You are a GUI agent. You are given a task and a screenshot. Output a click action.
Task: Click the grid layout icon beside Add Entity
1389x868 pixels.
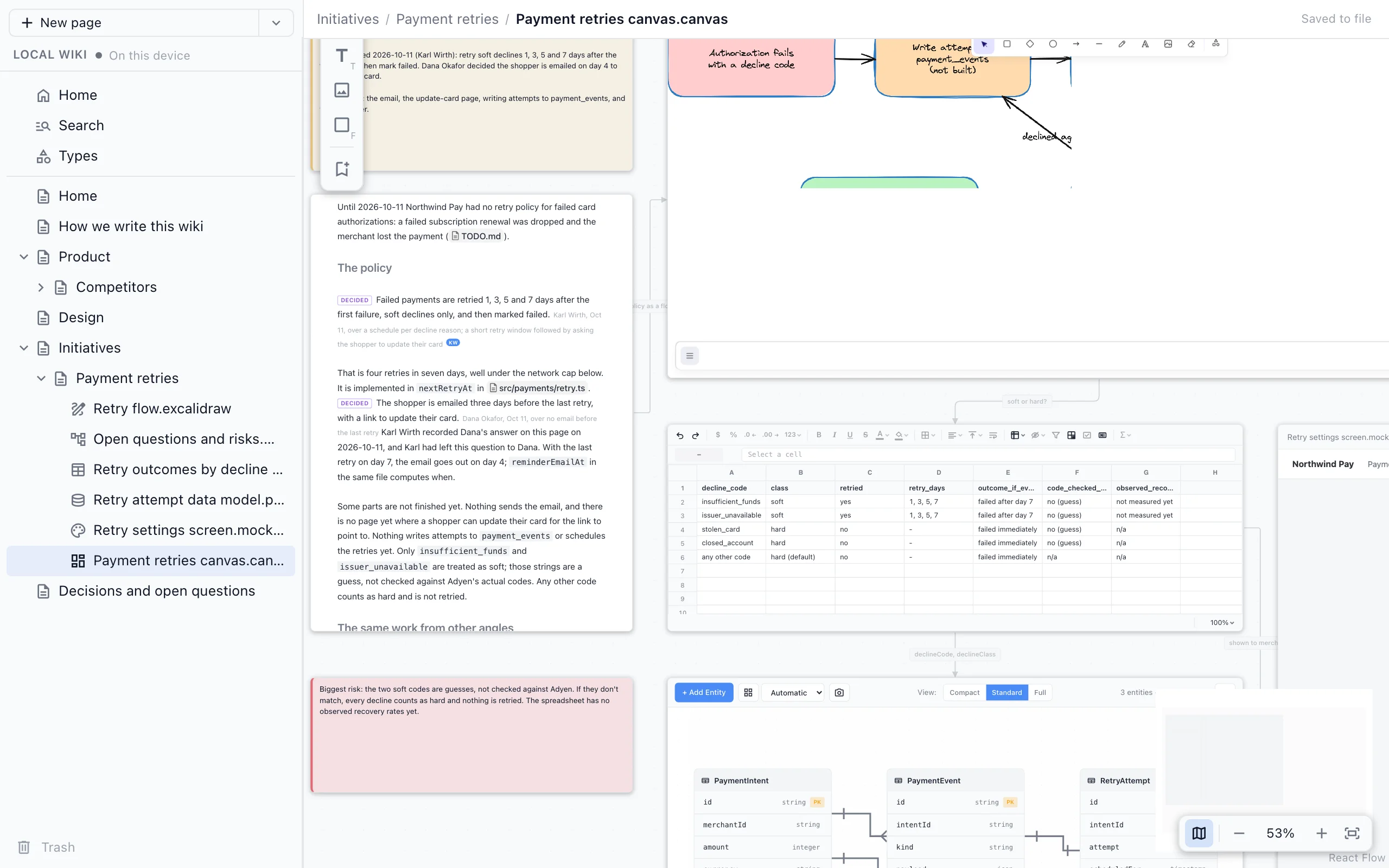click(748, 692)
